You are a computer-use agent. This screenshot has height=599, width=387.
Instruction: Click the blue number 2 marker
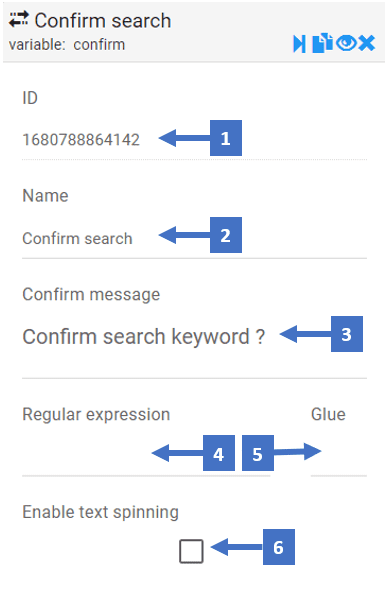[226, 235]
